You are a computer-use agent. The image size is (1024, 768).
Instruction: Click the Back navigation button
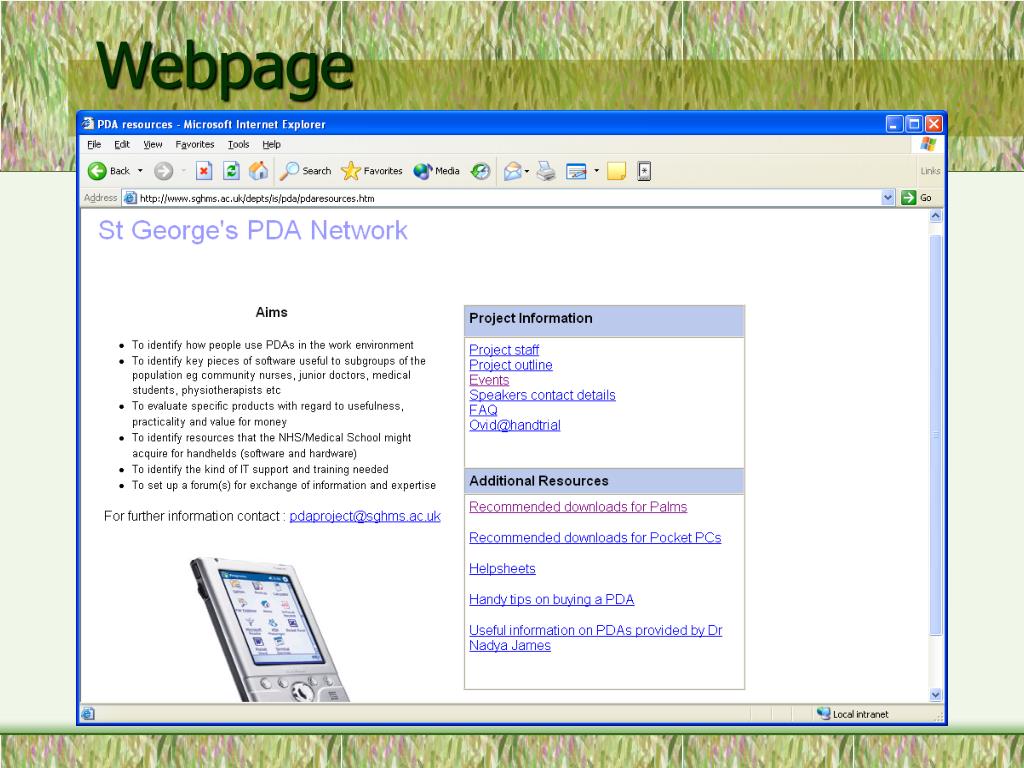tap(108, 171)
